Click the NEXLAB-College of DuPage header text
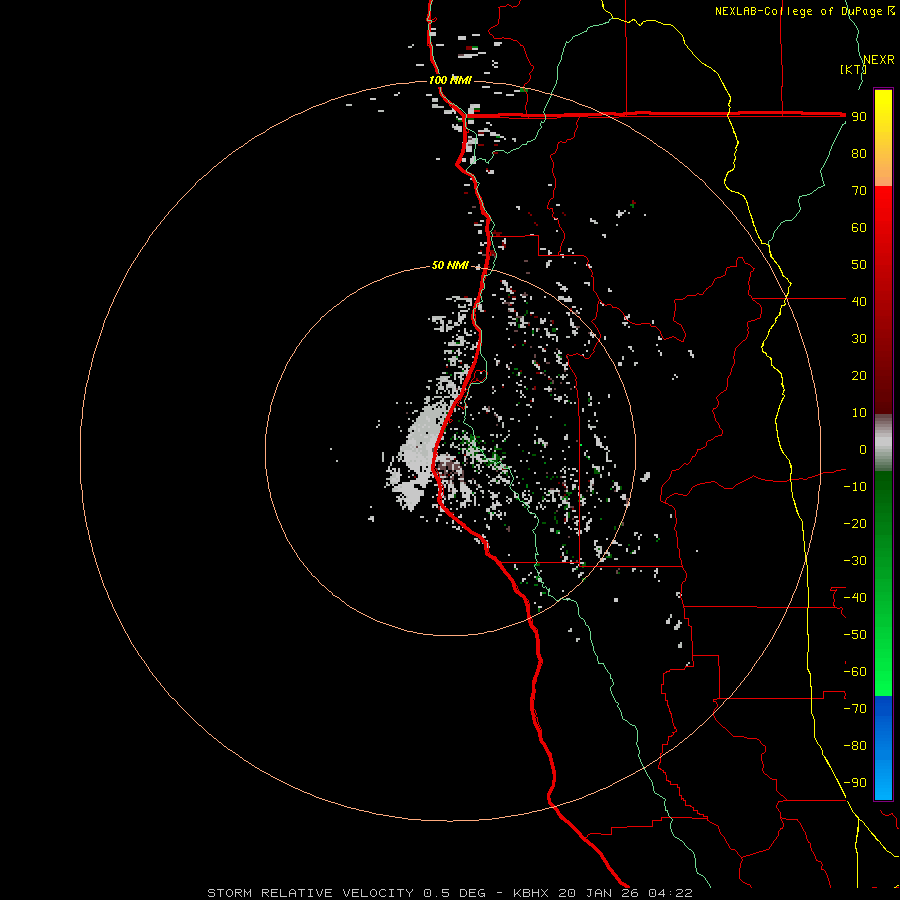Screen dimensions: 900x900 click(798, 11)
